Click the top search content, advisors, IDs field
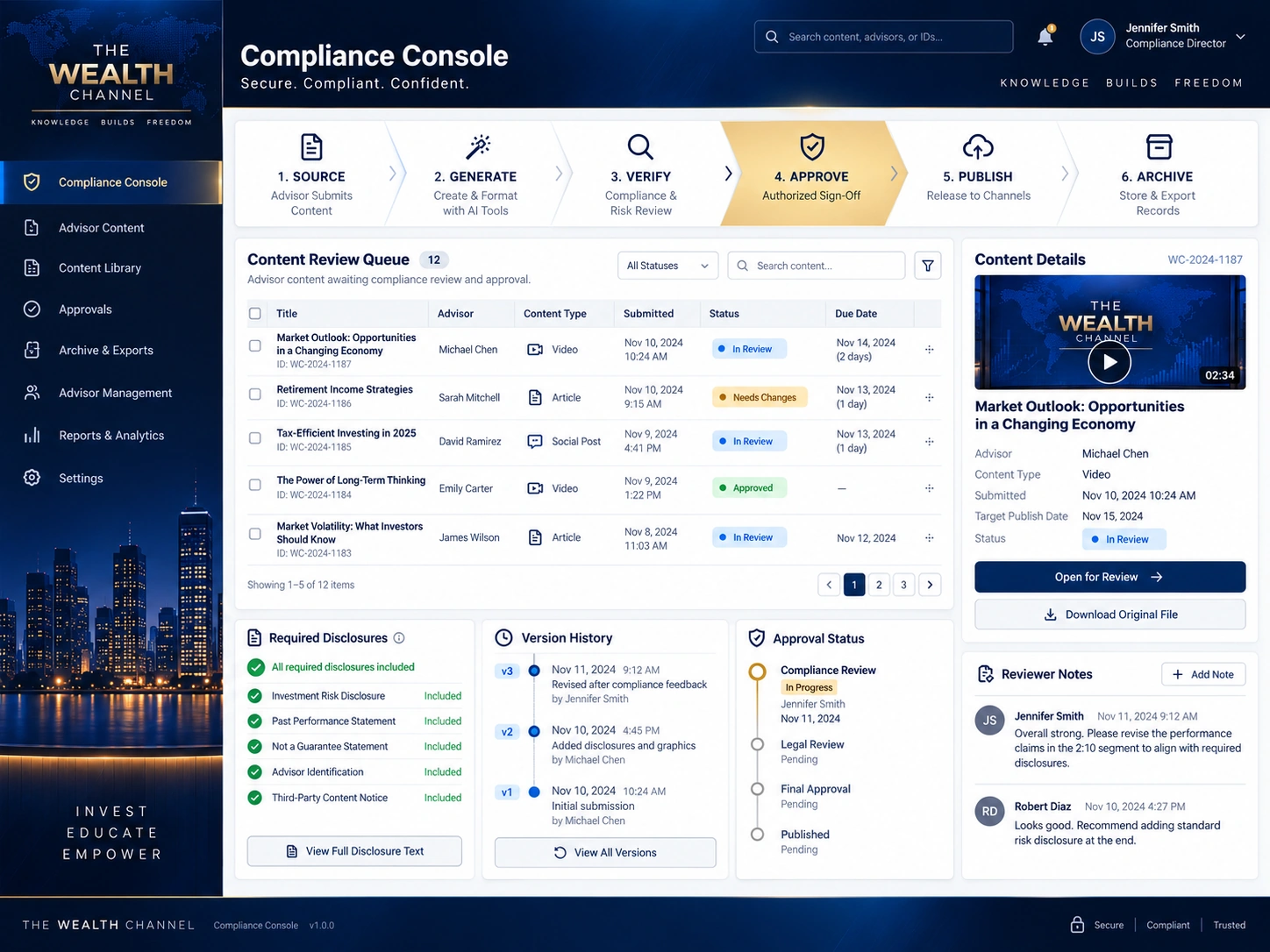 883,37
